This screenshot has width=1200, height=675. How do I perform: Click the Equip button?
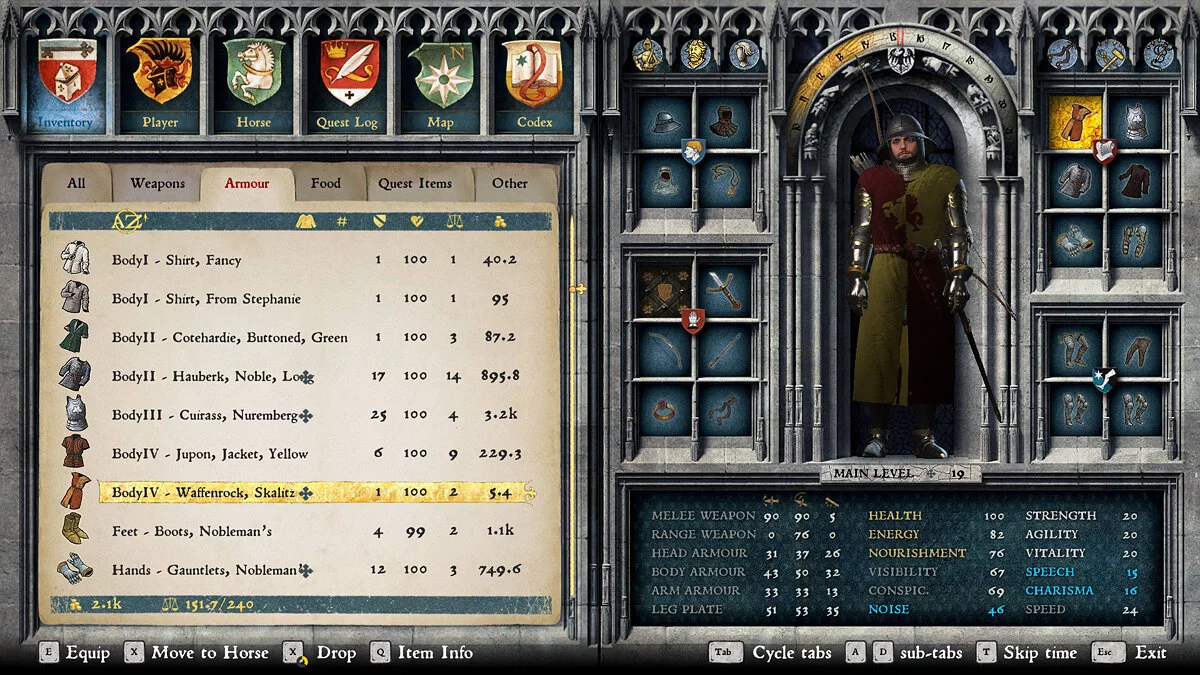[x=76, y=653]
